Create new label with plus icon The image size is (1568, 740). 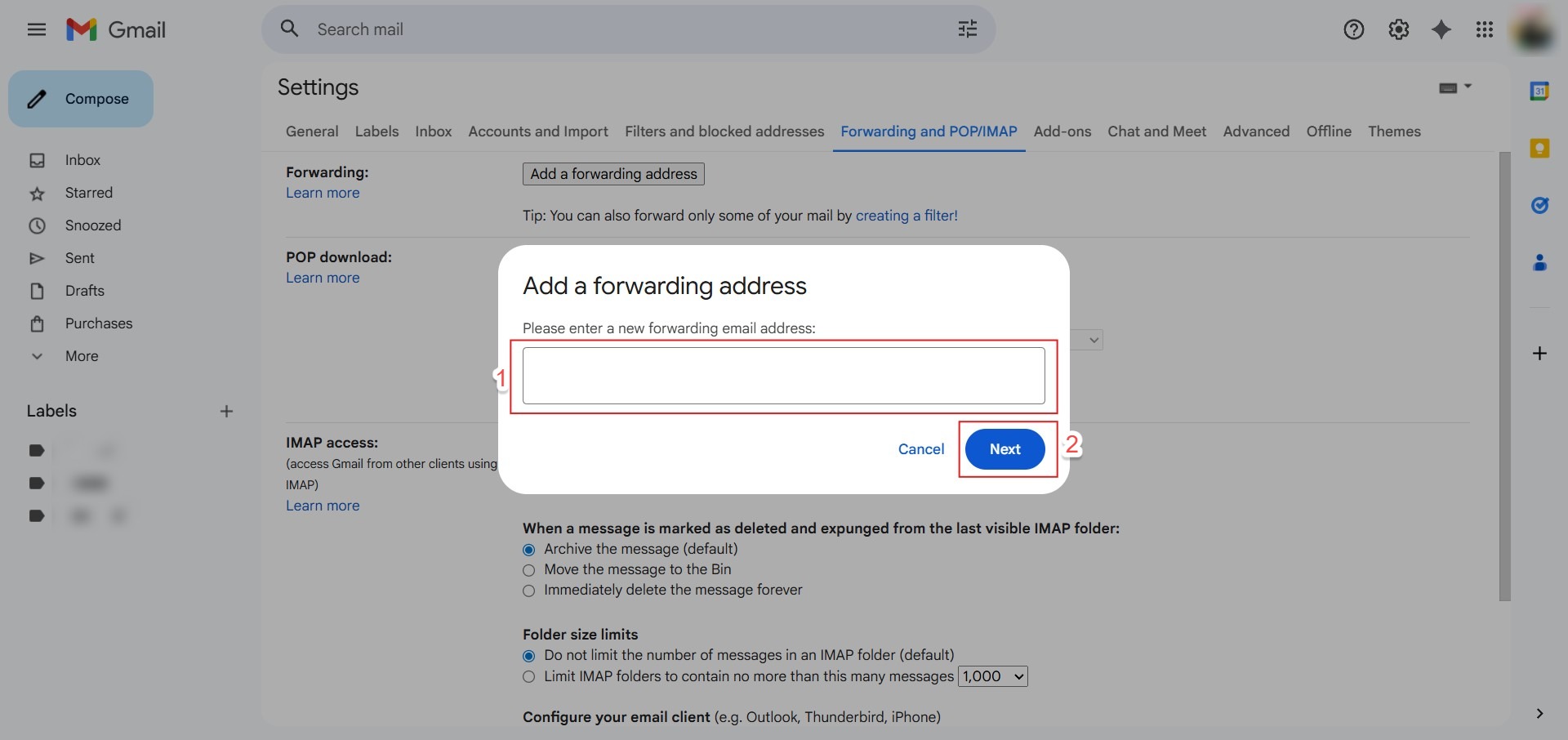tap(226, 412)
